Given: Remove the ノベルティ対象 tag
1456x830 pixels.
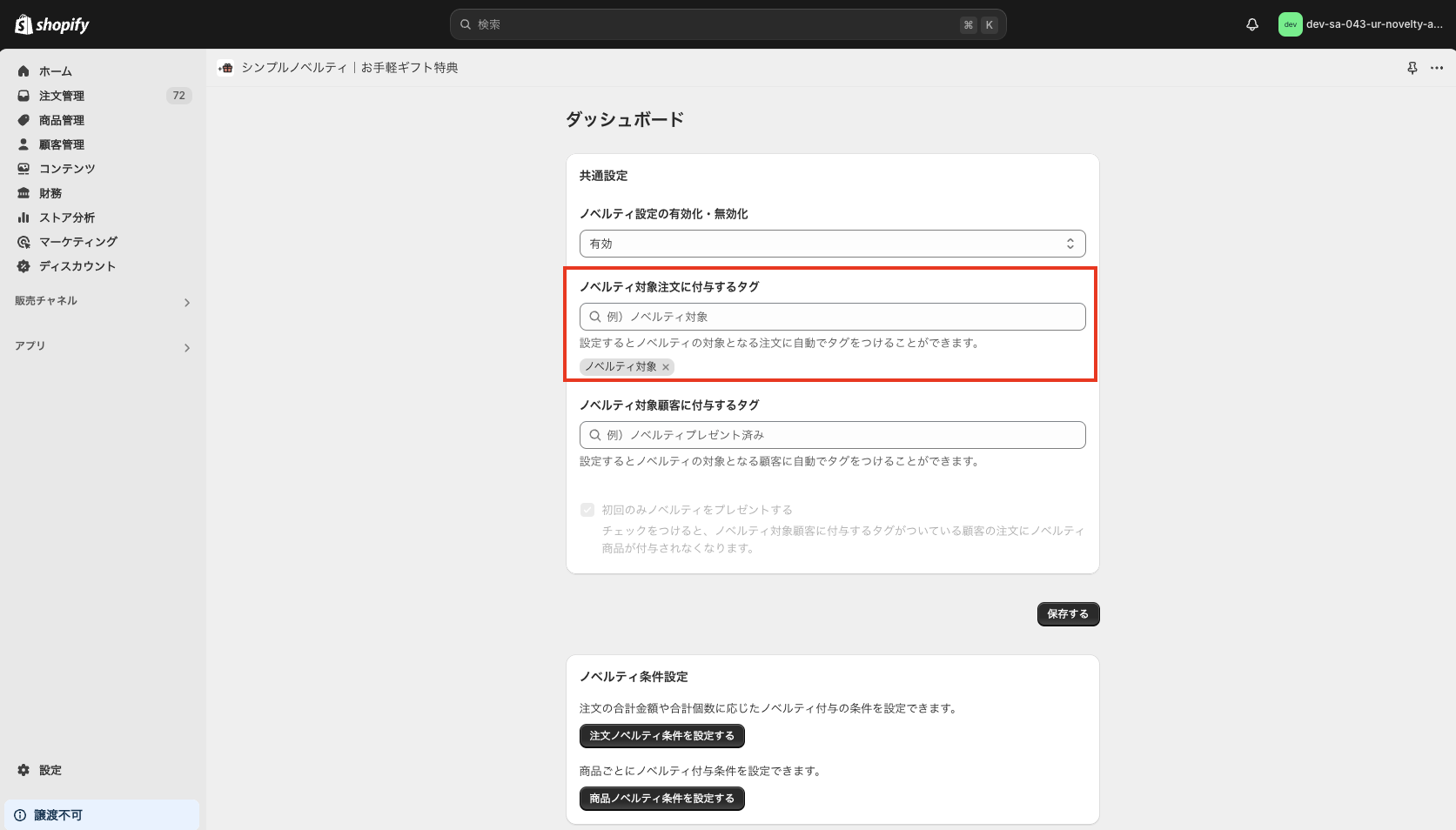Looking at the screenshot, I should (x=665, y=366).
